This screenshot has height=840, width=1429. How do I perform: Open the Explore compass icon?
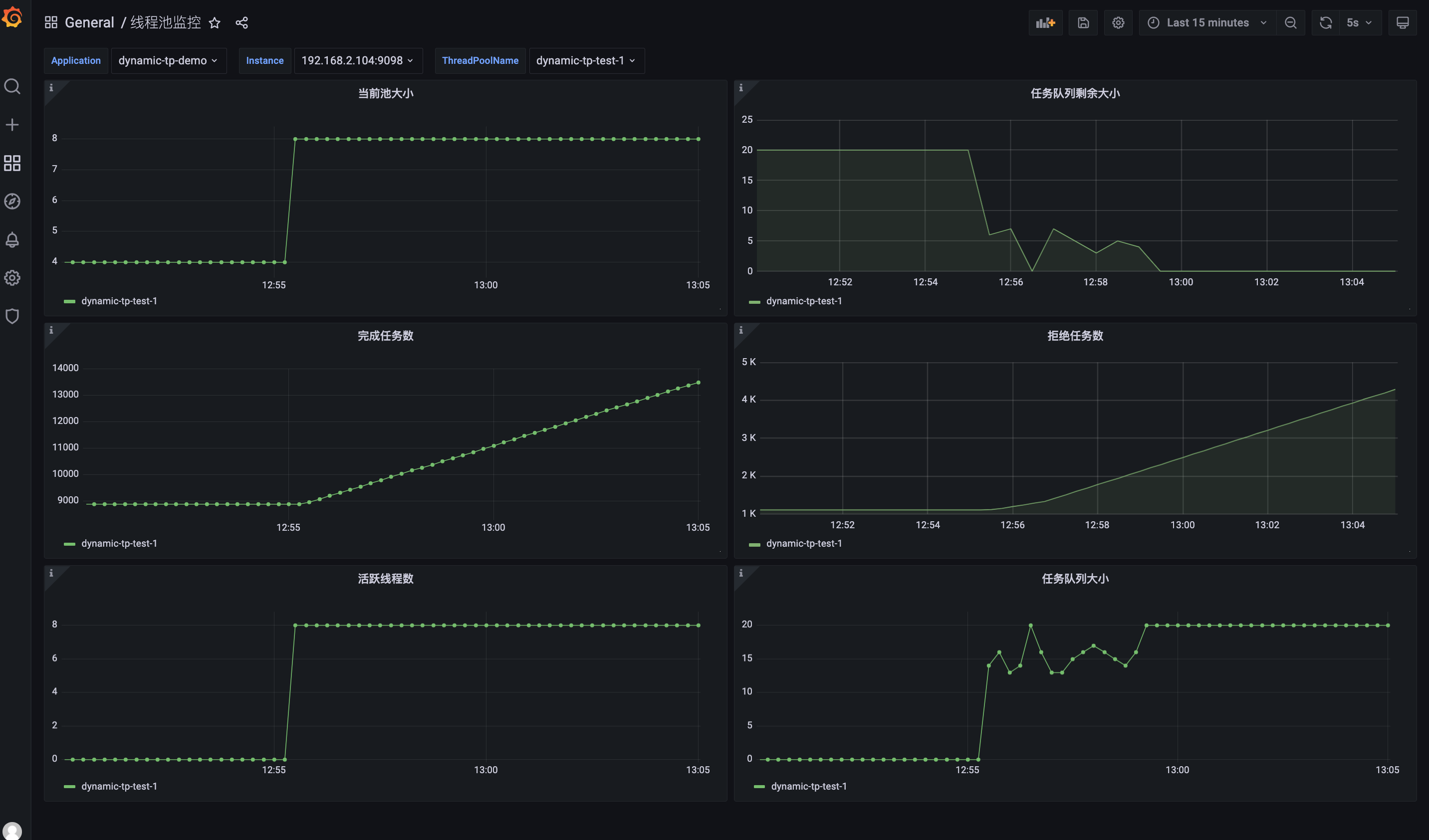coord(12,201)
